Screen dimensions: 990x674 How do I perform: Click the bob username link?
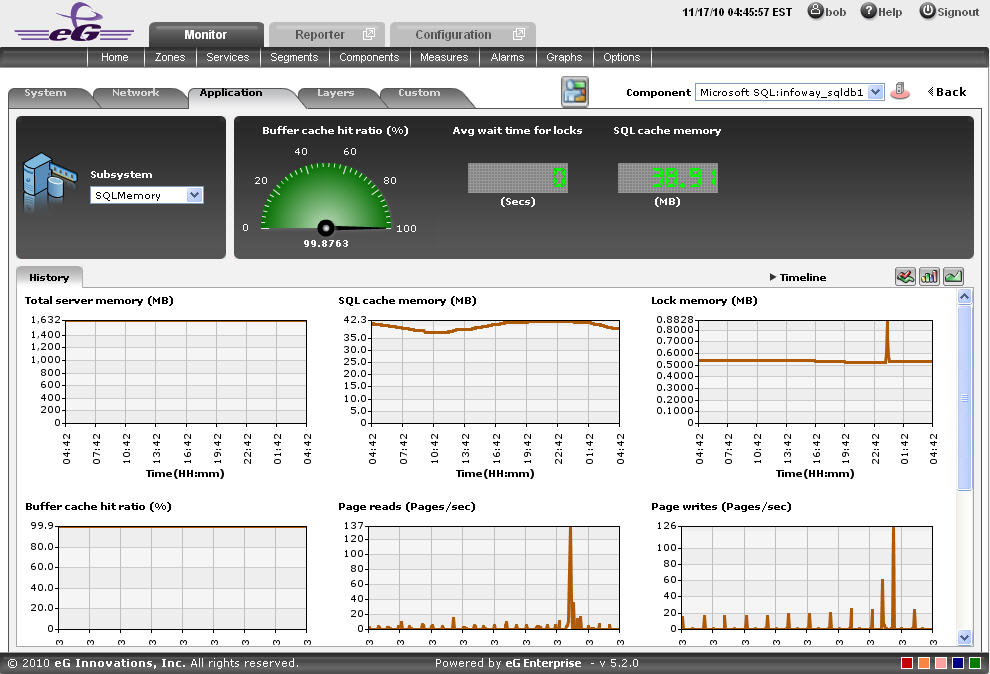835,12
